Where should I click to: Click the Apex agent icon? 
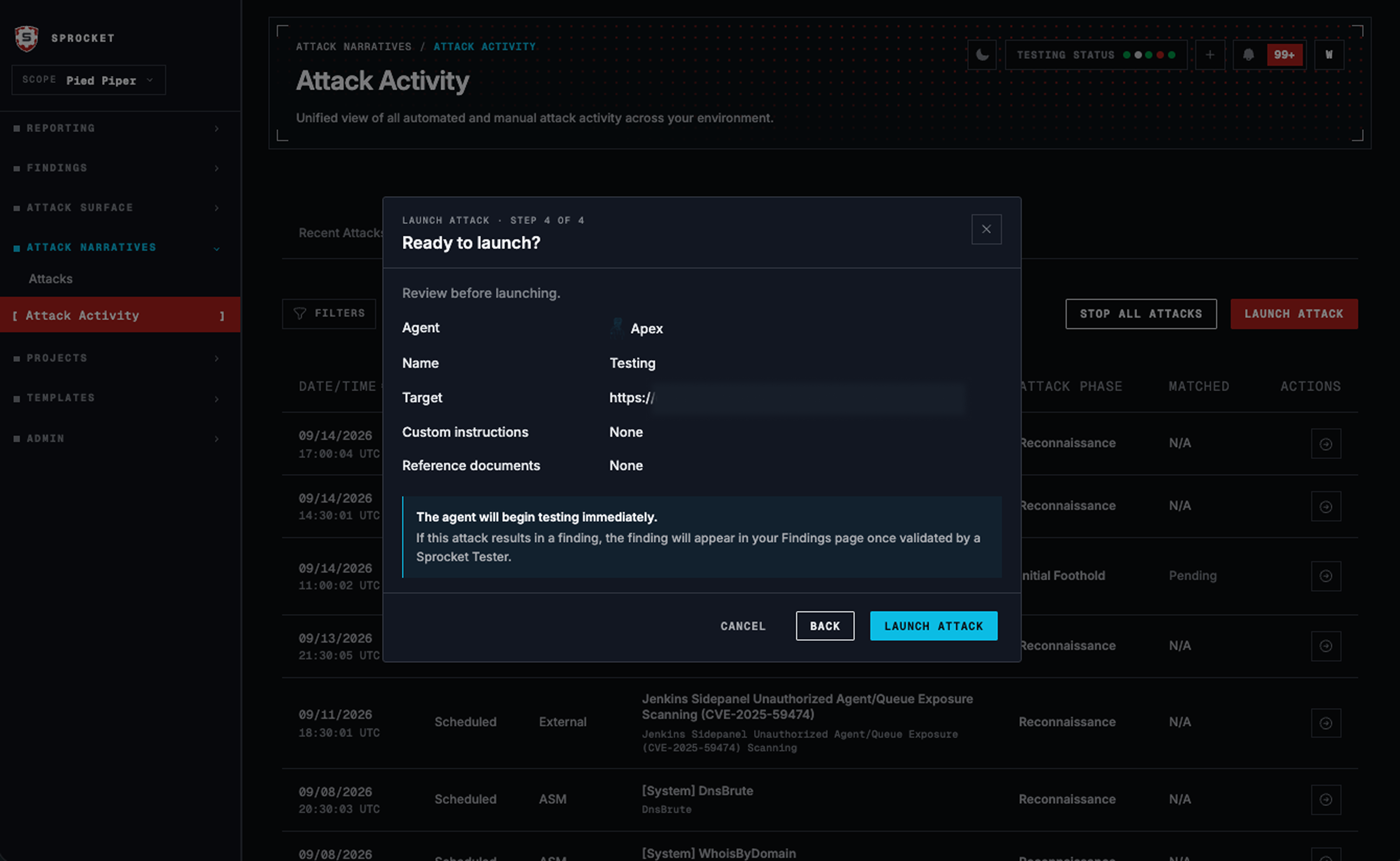[617, 329]
